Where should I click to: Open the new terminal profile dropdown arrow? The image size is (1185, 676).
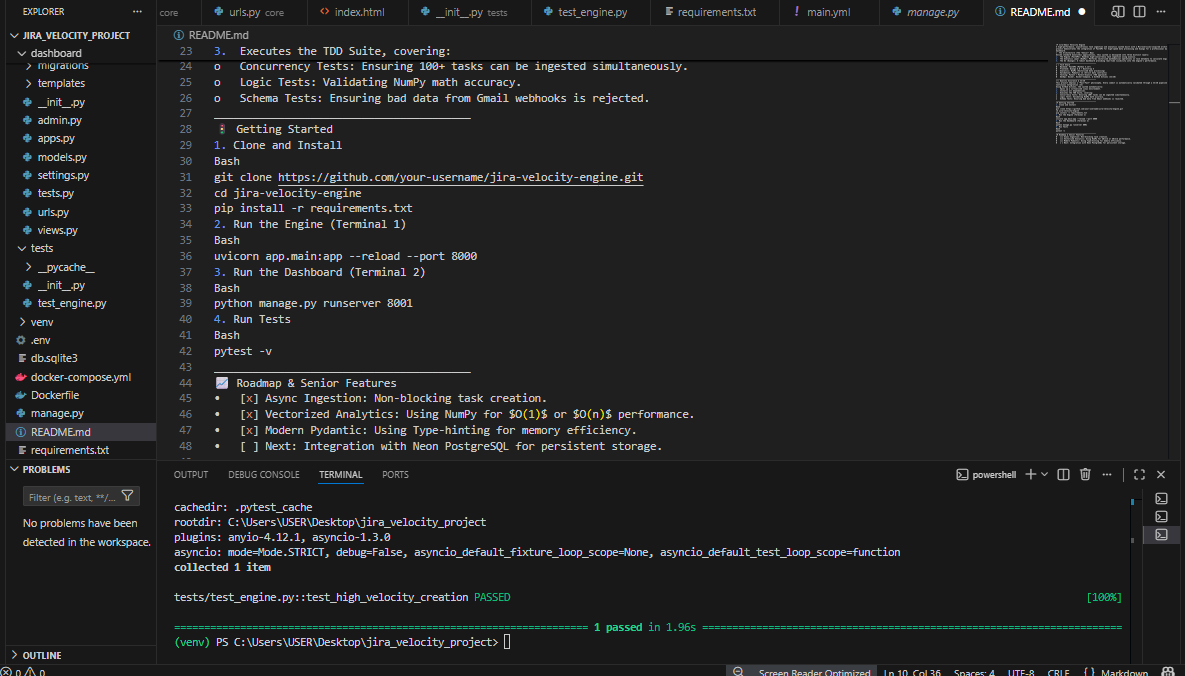1044,474
